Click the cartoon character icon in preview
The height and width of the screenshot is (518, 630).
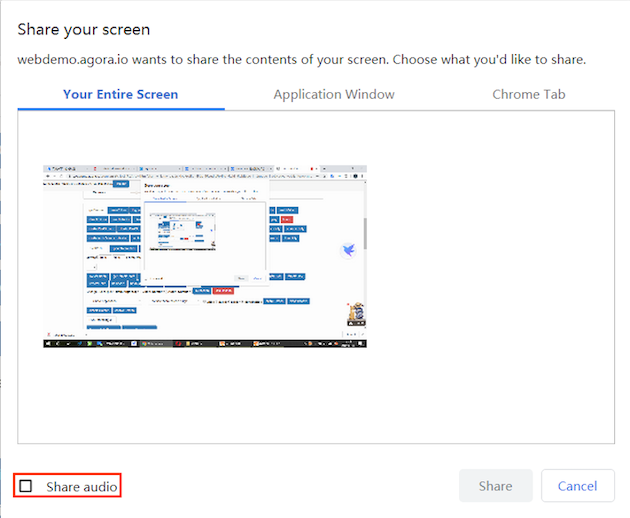pos(354,315)
